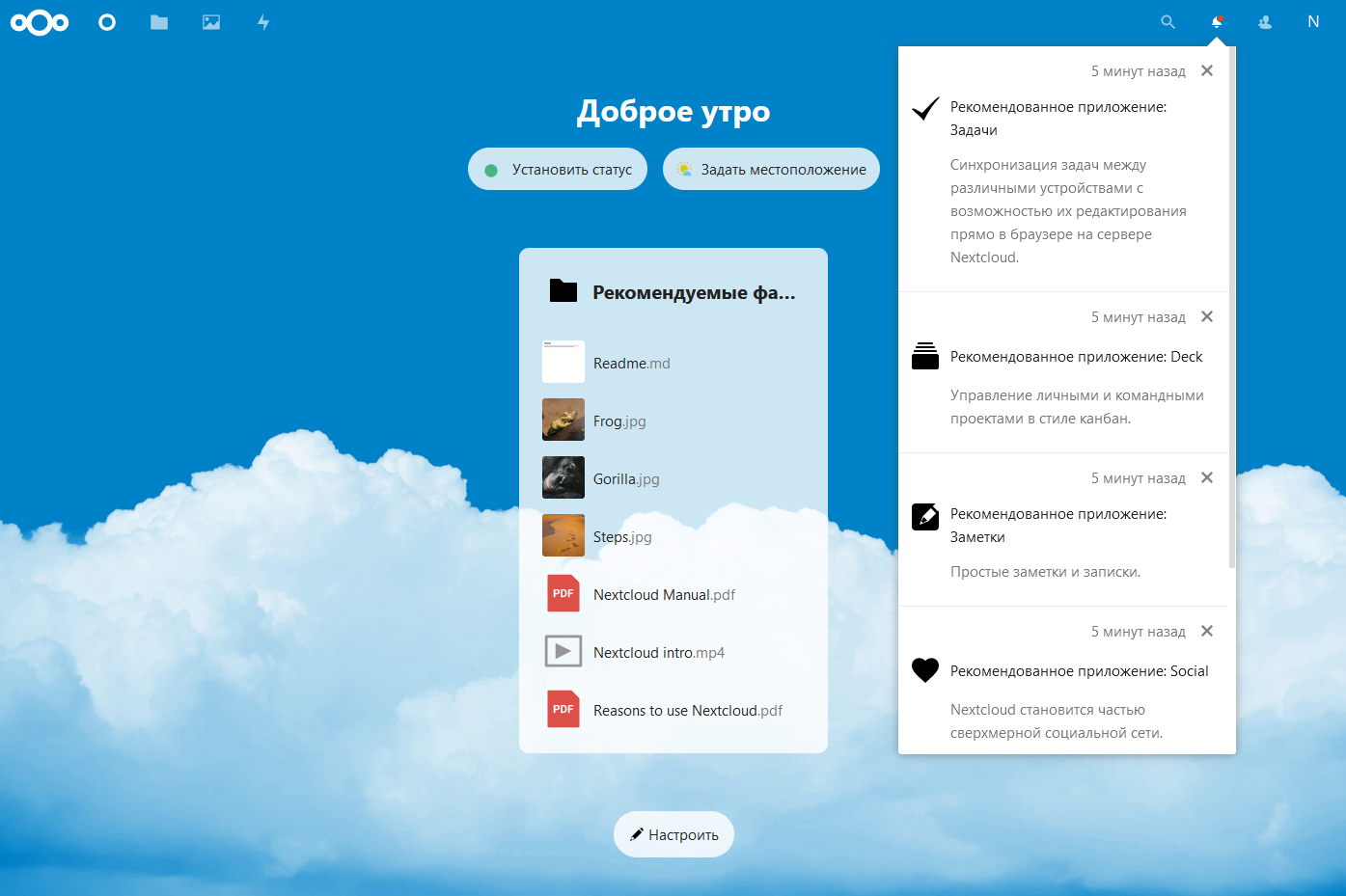Open the Files app icon

tap(159, 22)
